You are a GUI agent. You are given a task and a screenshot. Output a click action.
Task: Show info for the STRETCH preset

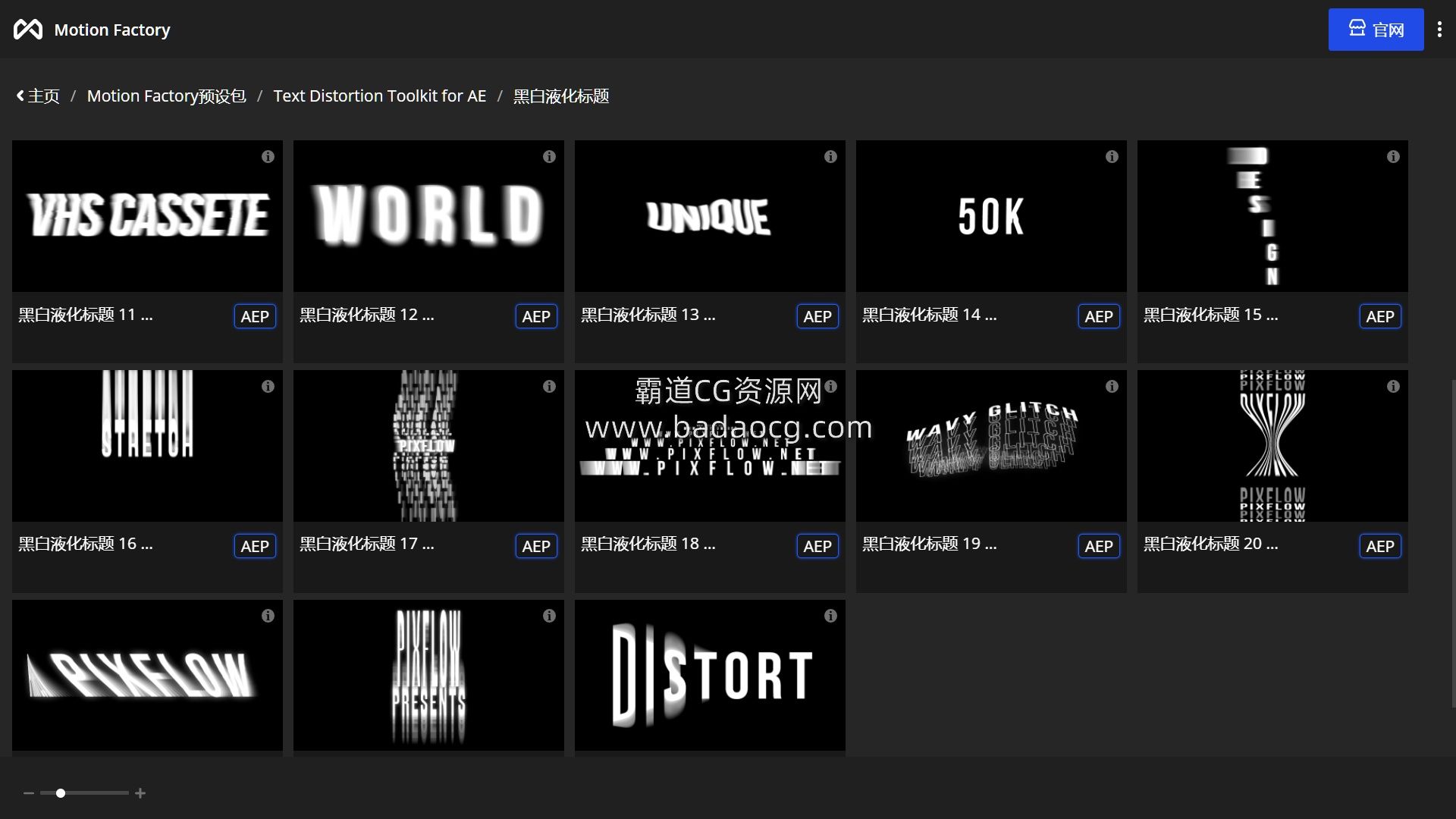[268, 387]
